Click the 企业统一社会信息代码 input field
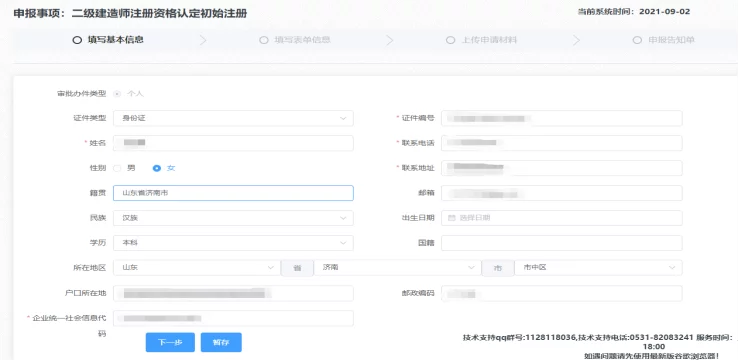This screenshot has width=739, height=361. (233, 318)
